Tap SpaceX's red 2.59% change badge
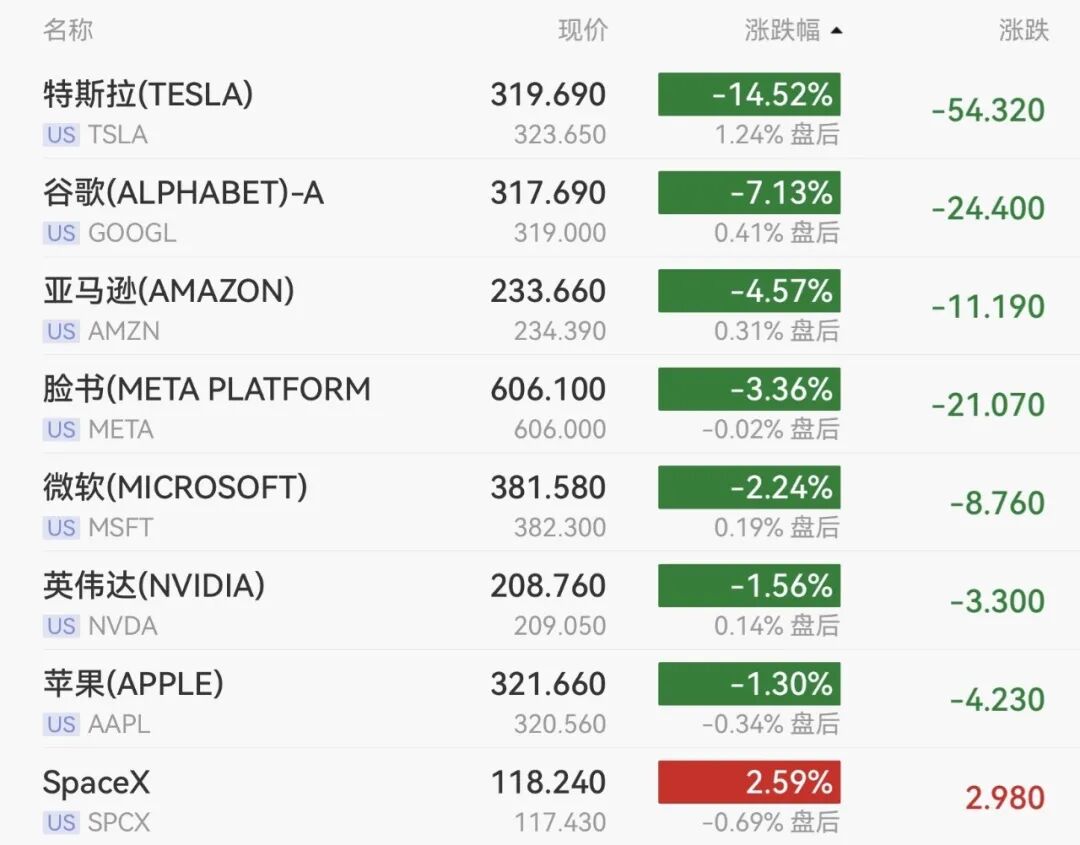Screen dimensions: 1080x845 coord(749,782)
